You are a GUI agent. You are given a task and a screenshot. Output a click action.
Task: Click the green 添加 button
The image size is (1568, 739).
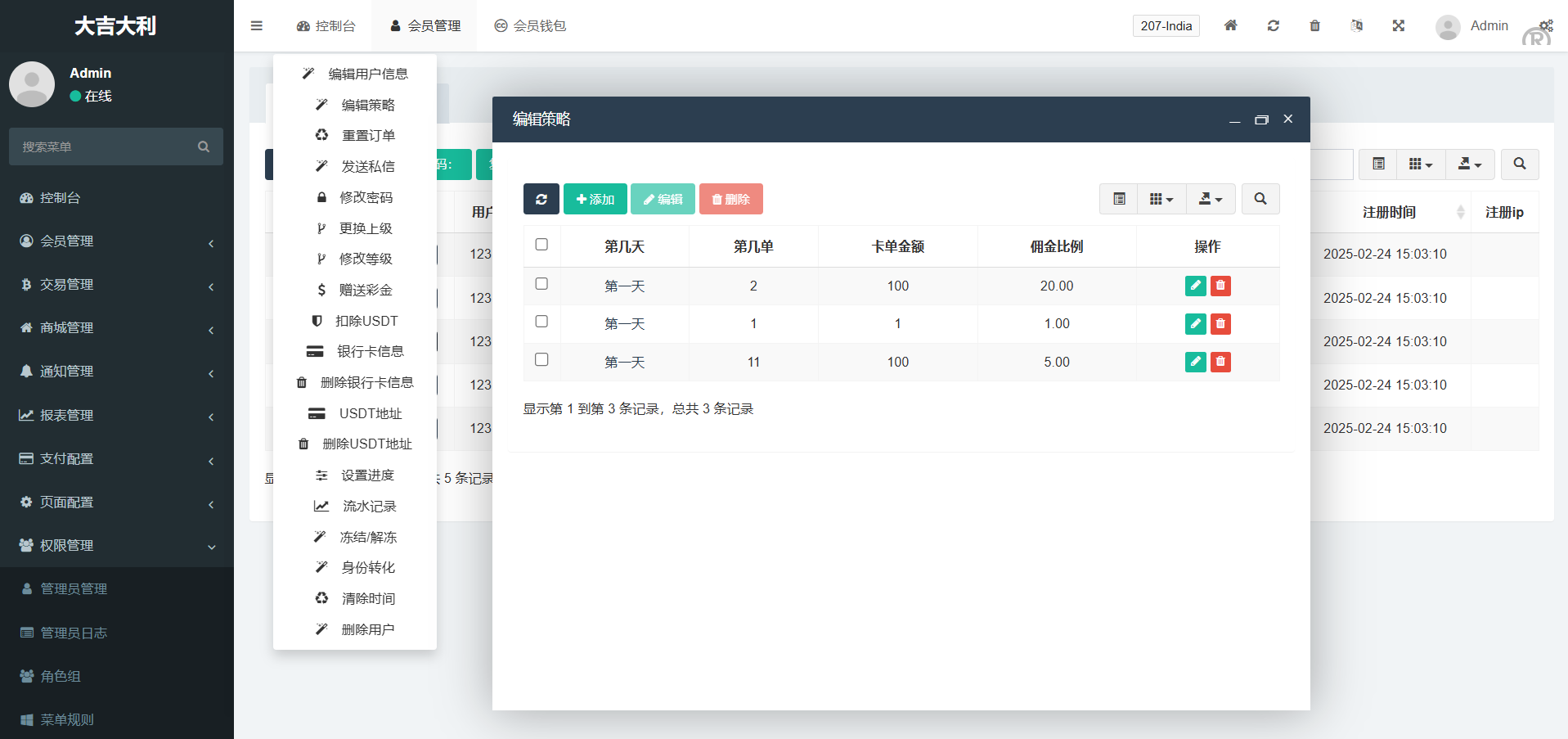click(x=595, y=199)
